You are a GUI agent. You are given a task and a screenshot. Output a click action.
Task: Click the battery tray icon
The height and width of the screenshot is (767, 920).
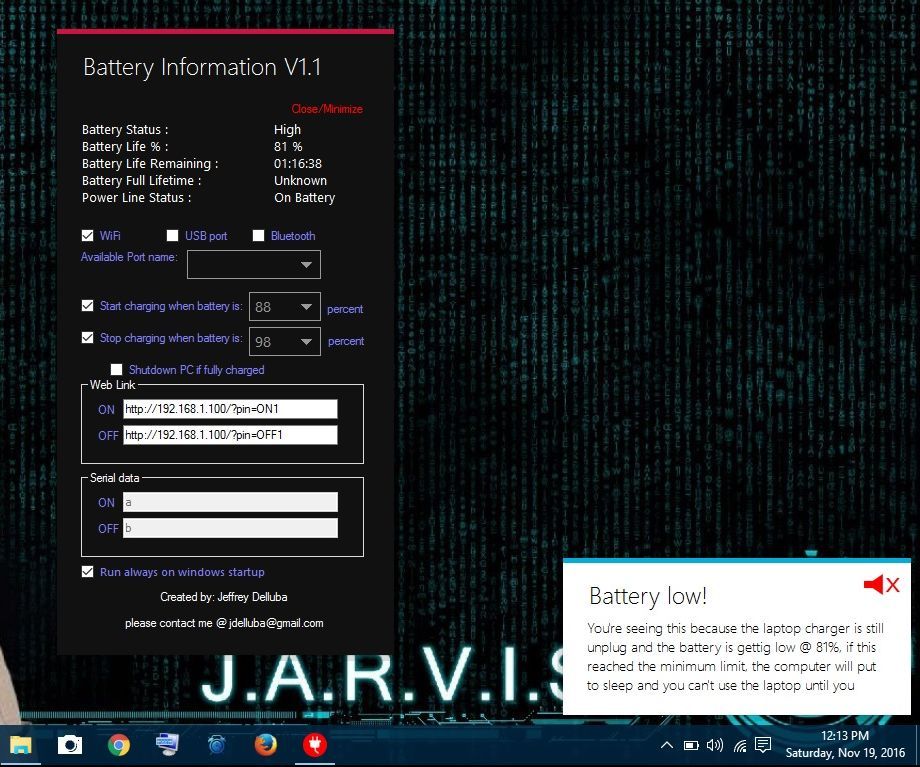click(691, 745)
